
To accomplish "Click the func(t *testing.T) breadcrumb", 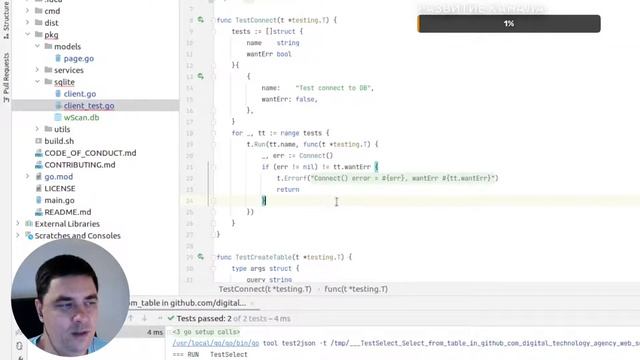I will tap(356, 289).
